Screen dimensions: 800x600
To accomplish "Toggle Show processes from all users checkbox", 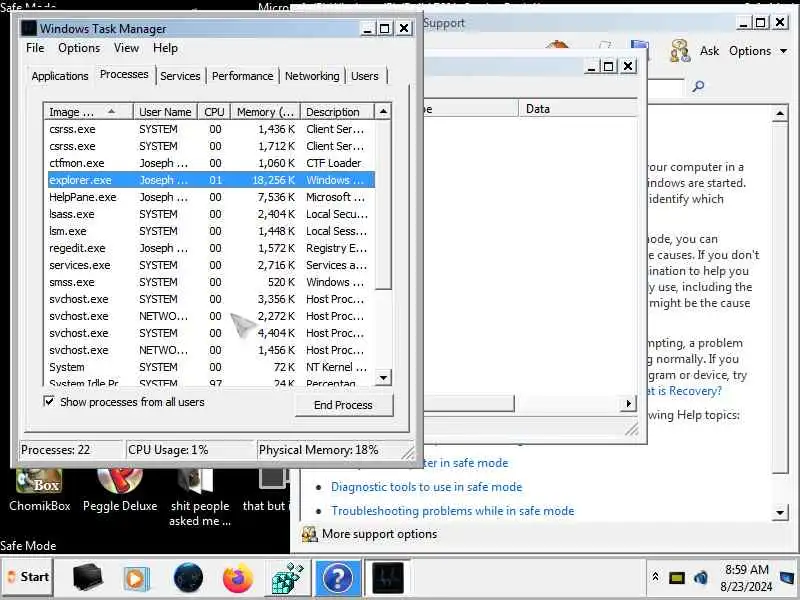I will [x=49, y=402].
